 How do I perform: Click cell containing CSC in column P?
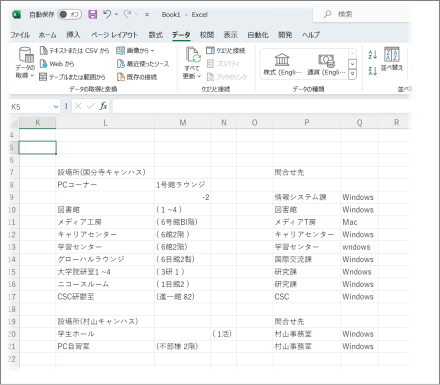(307, 297)
